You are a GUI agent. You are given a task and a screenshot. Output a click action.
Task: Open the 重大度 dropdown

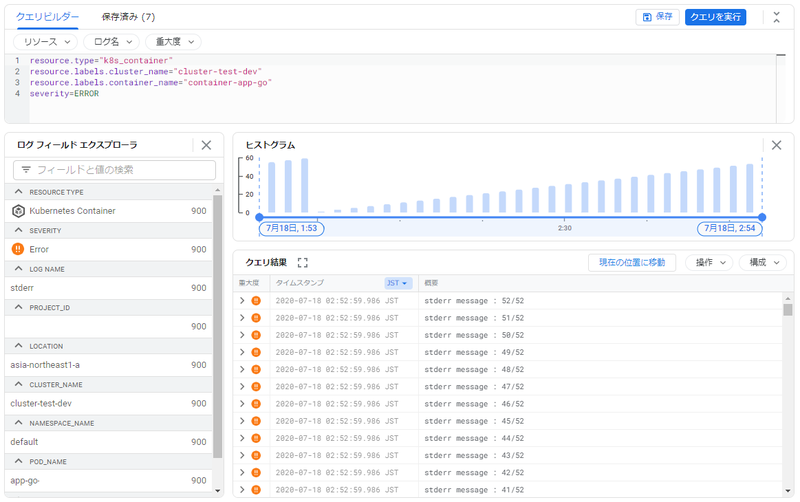173,42
